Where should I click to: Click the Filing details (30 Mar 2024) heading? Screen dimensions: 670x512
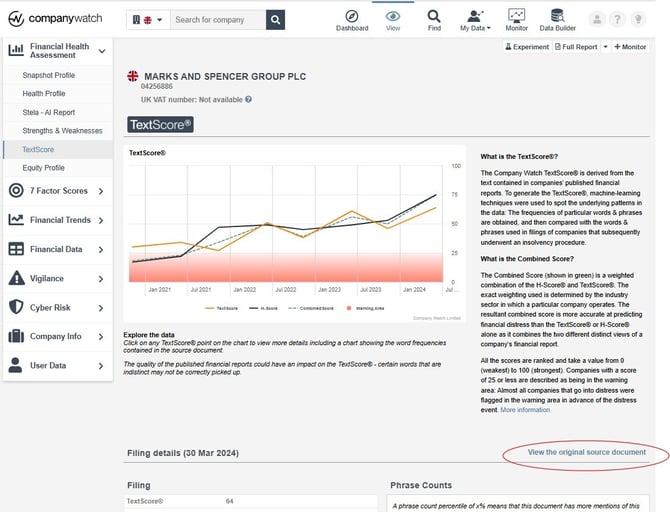tap(183, 453)
